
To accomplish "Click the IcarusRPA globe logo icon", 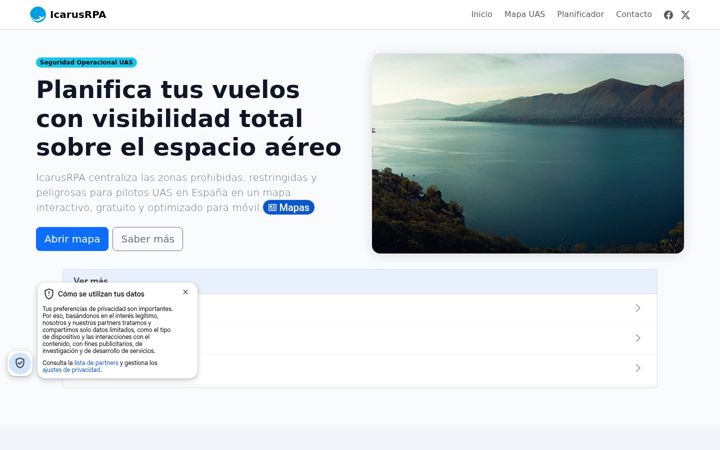I will 38,14.
